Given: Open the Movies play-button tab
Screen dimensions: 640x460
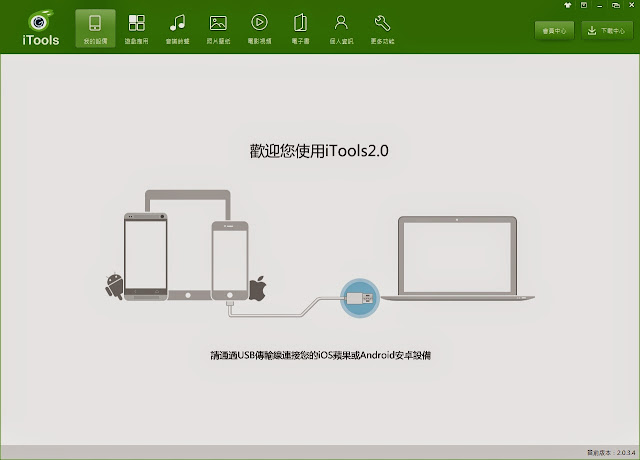Looking at the screenshot, I should (x=259, y=29).
